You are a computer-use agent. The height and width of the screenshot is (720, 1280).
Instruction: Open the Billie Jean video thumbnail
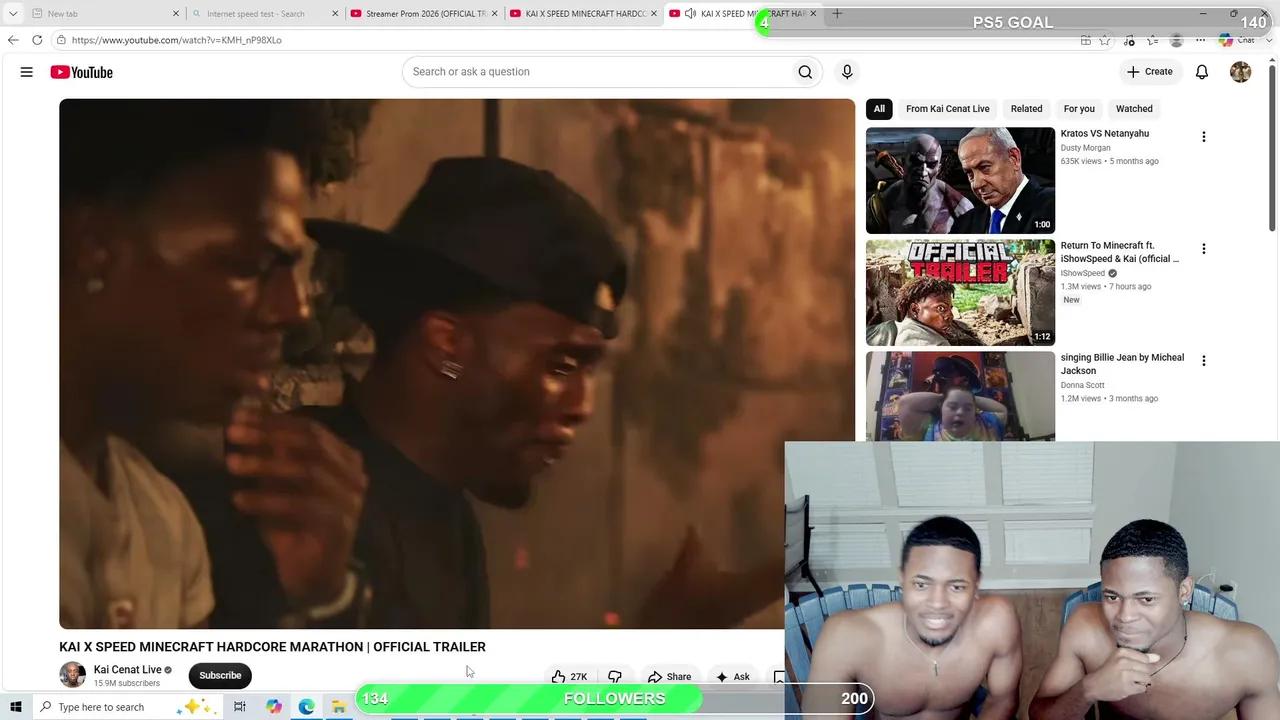tap(960, 396)
